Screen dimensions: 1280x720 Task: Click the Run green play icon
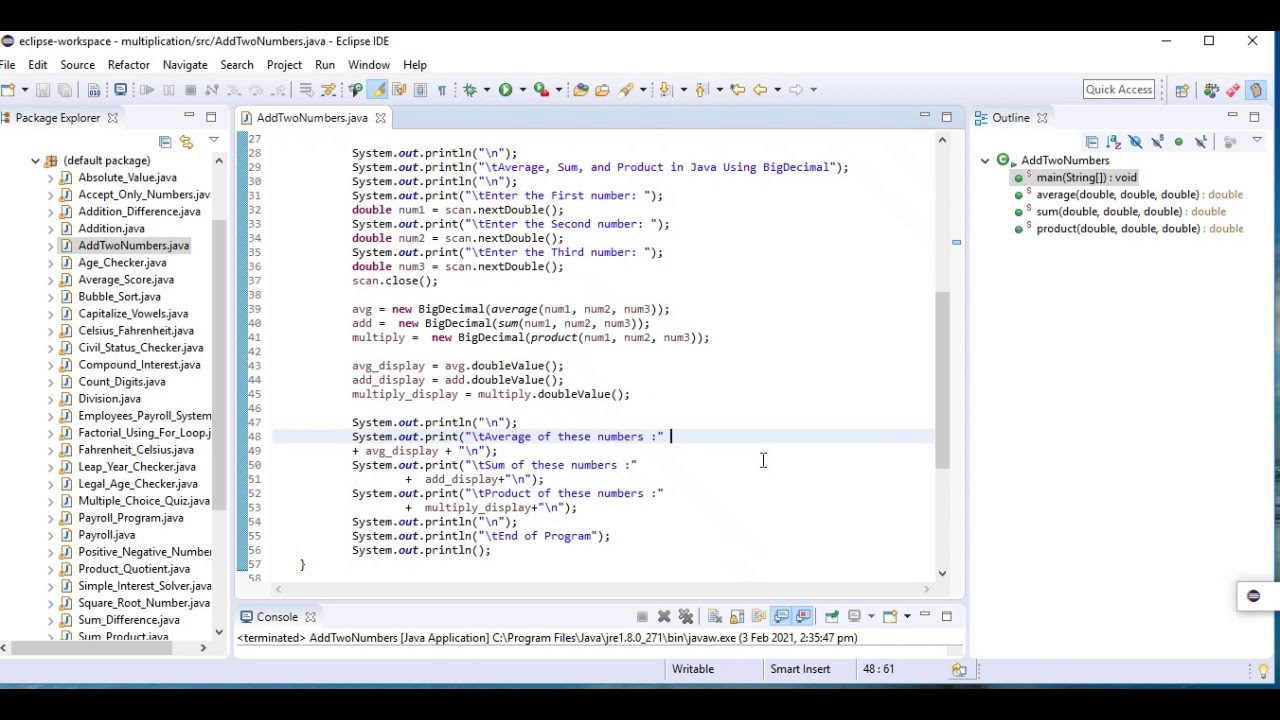[506, 90]
